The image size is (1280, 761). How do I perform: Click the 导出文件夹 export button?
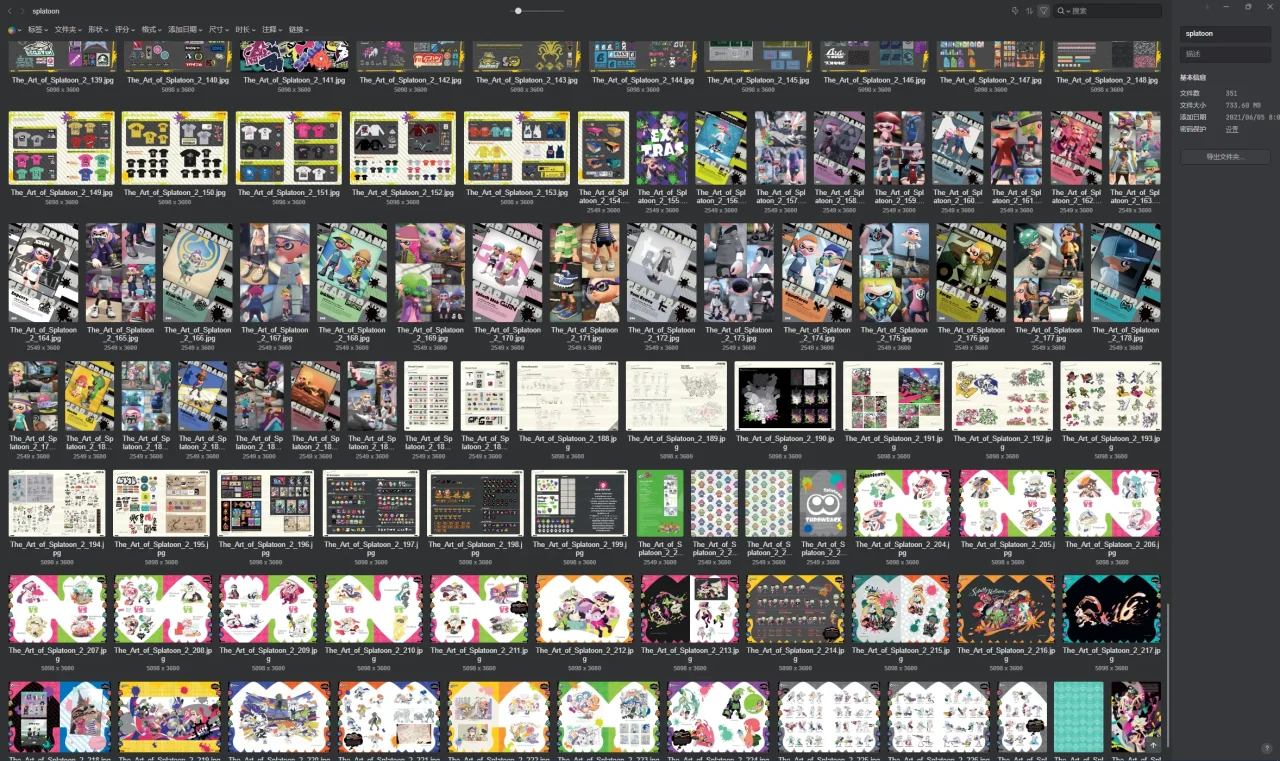coord(1225,157)
